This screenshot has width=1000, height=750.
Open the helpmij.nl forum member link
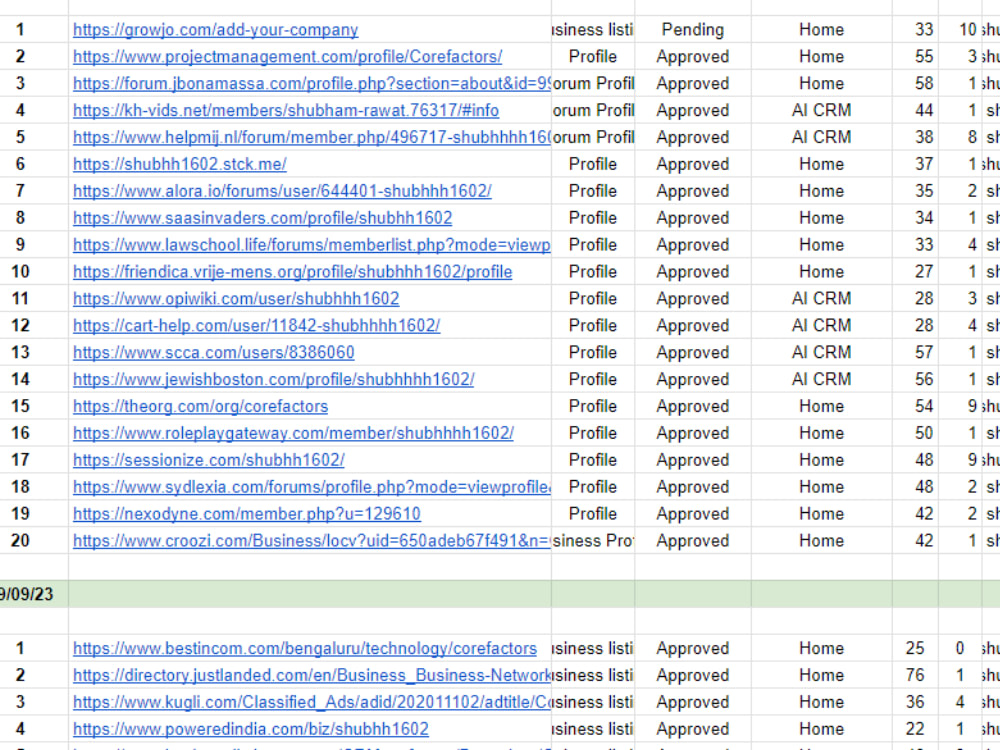pyautogui.click(x=311, y=137)
